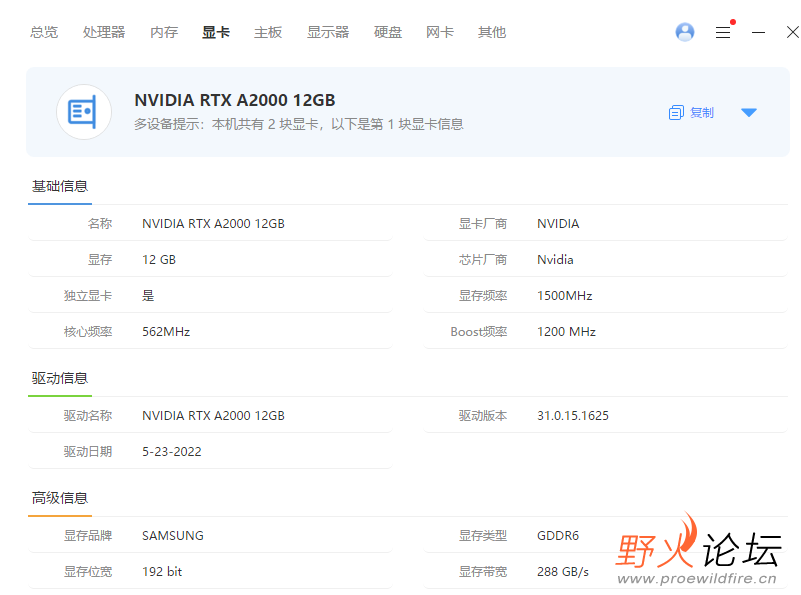Viewport: 801px width, 595px height.
Task: Click the 基础信息 section heading
Action: tap(60, 186)
